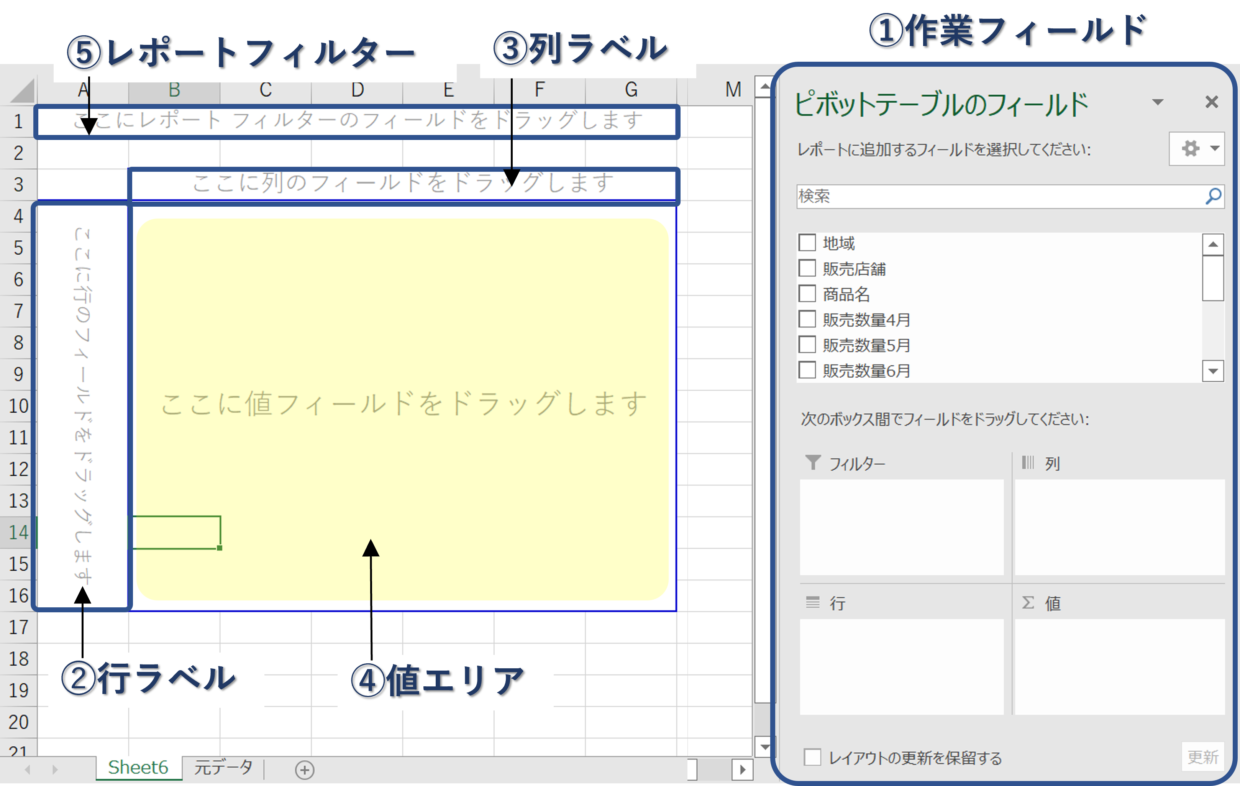Screen dimensions: 1240x786
Task: Click the field list scrollbar thumb
Action: (1213, 278)
